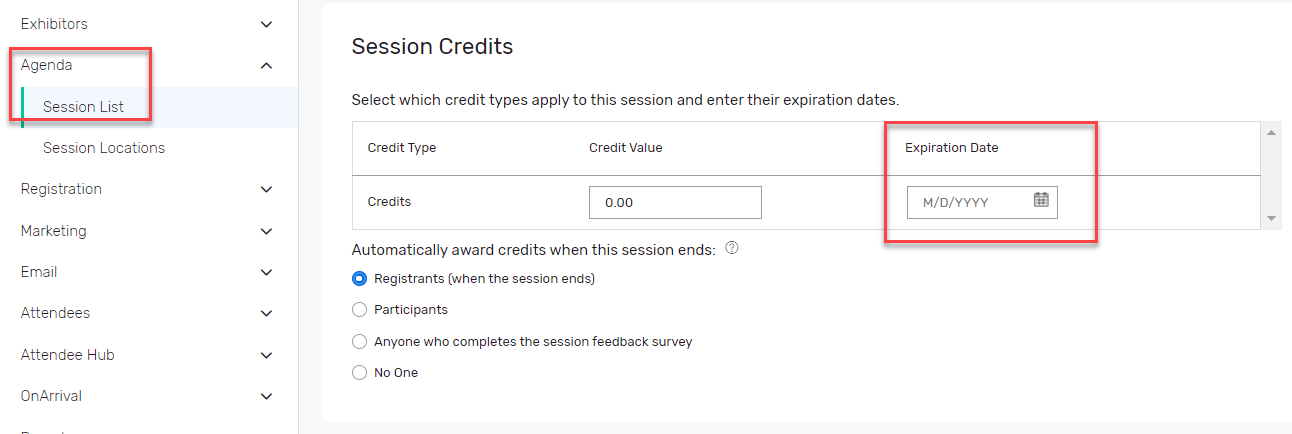Click the Credit Value input field
1292x434 pixels.
click(675, 202)
